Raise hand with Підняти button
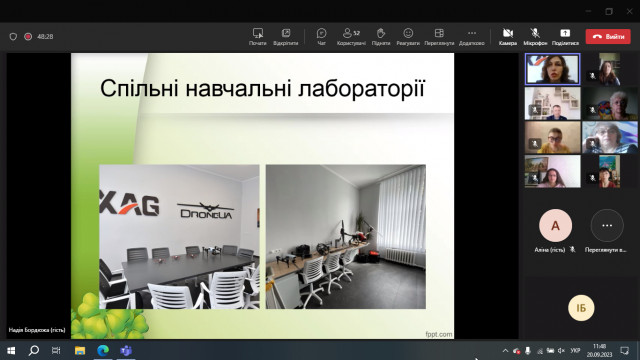640x360 pixels. point(381,36)
